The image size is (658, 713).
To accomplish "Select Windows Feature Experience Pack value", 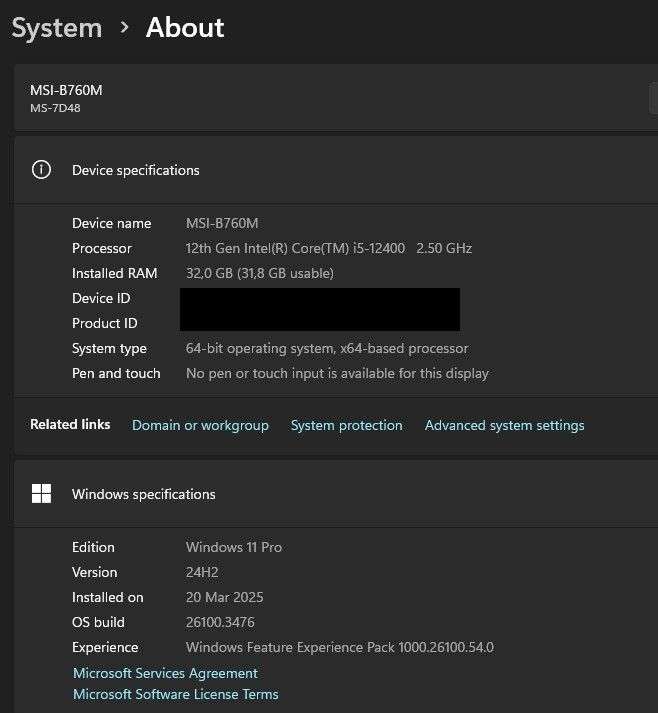I will (x=340, y=647).
